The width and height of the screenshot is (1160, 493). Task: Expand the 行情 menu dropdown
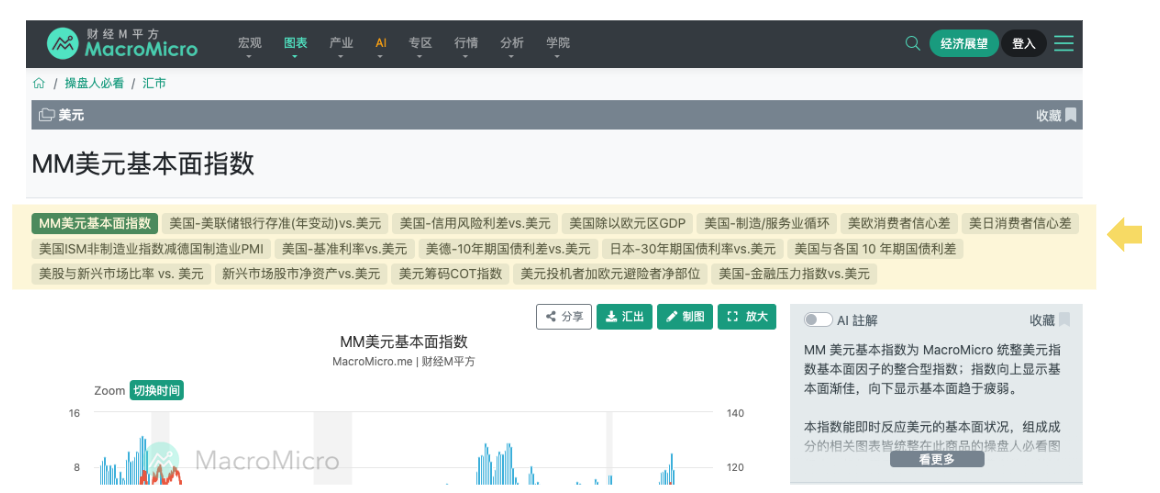[x=466, y=47]
